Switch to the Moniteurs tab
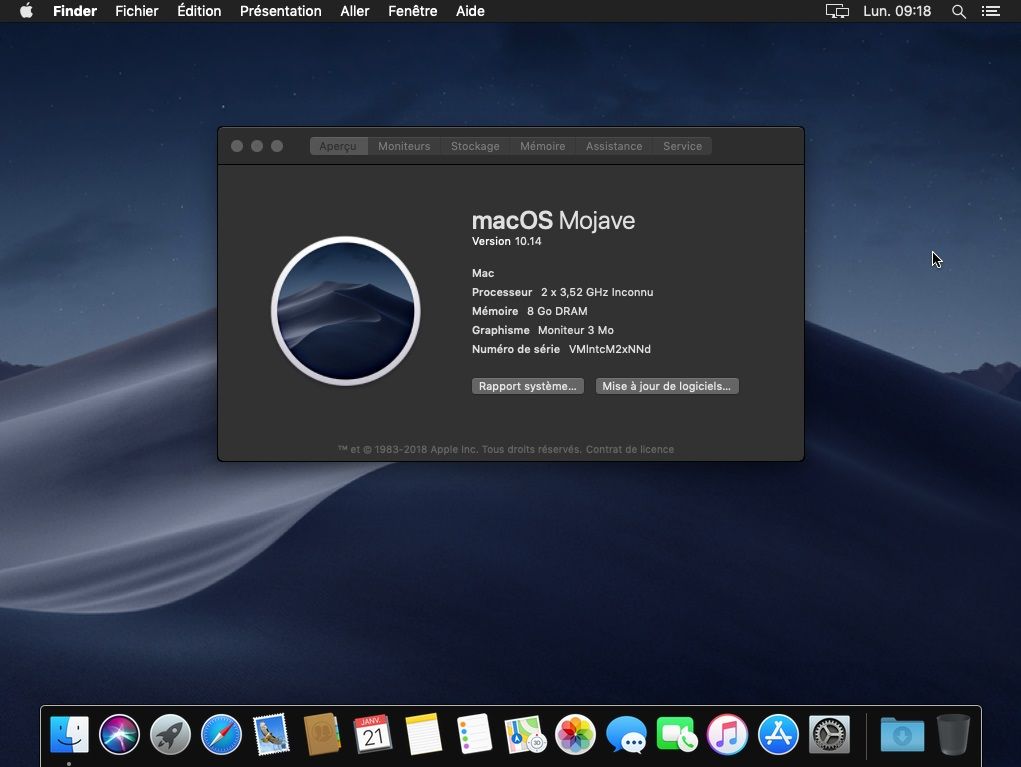Screen dimensions: 1021x767 (x=404, y=146)
